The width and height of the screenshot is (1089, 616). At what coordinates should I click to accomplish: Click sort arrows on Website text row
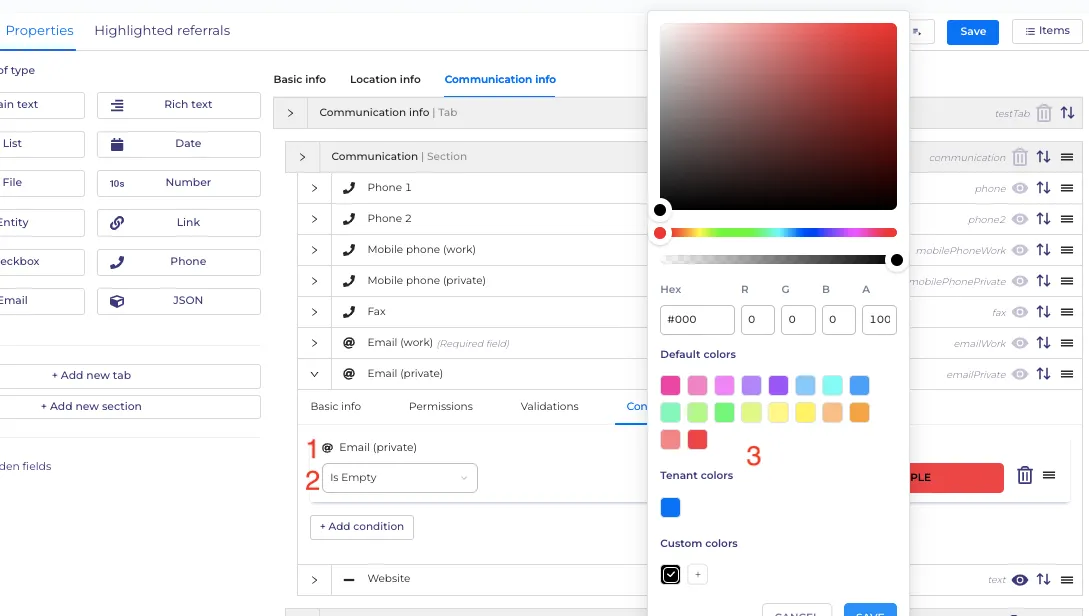click(1043, 579)
